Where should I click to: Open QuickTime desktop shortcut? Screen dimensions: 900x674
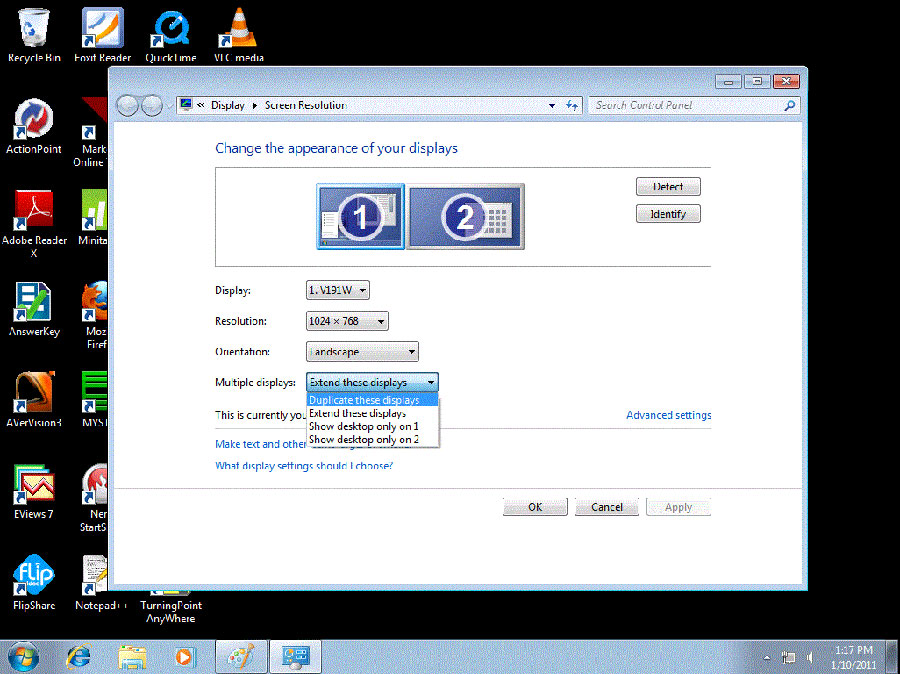tap(170, 31)
